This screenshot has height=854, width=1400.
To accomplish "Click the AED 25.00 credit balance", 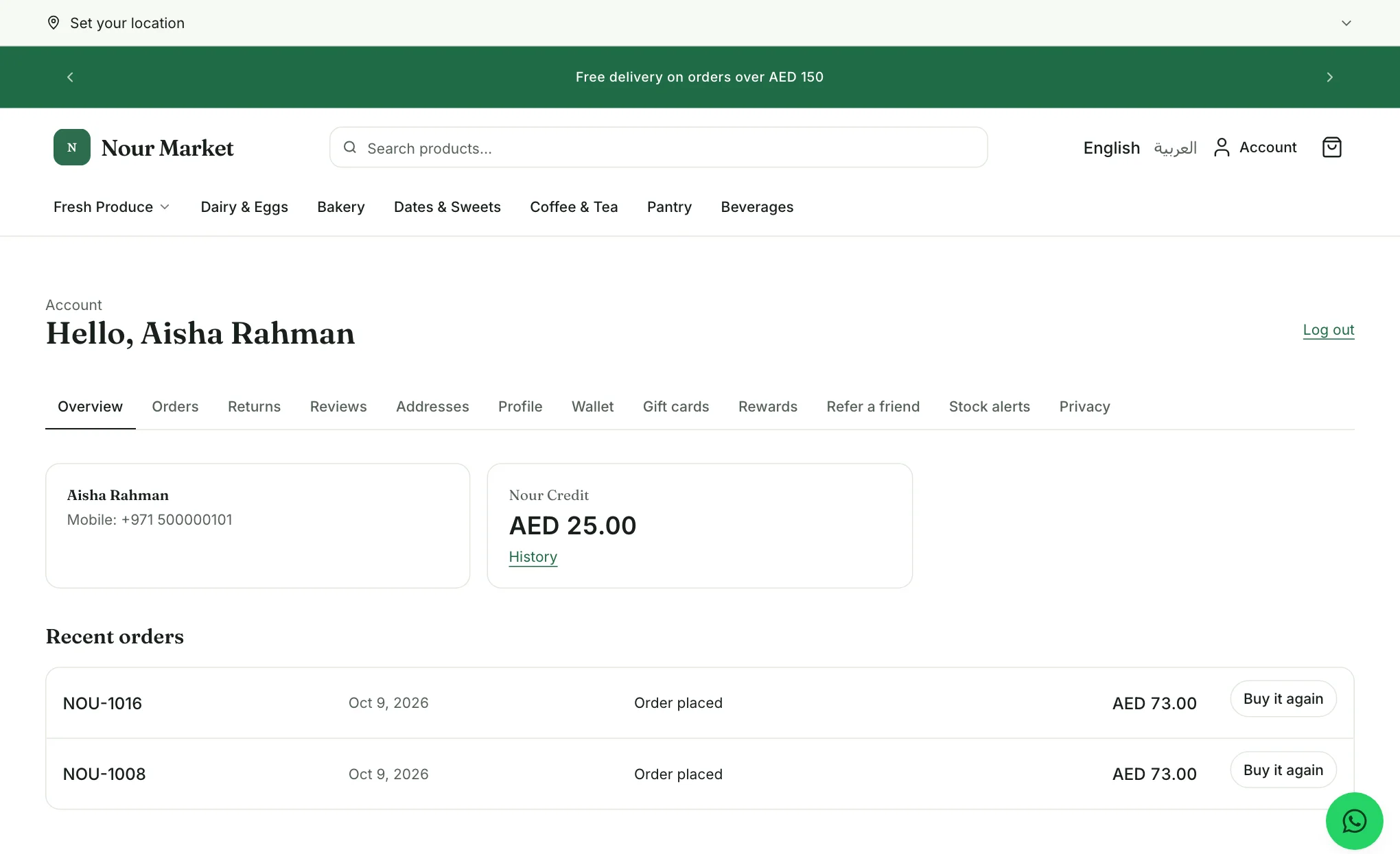I will coord(572,526).
